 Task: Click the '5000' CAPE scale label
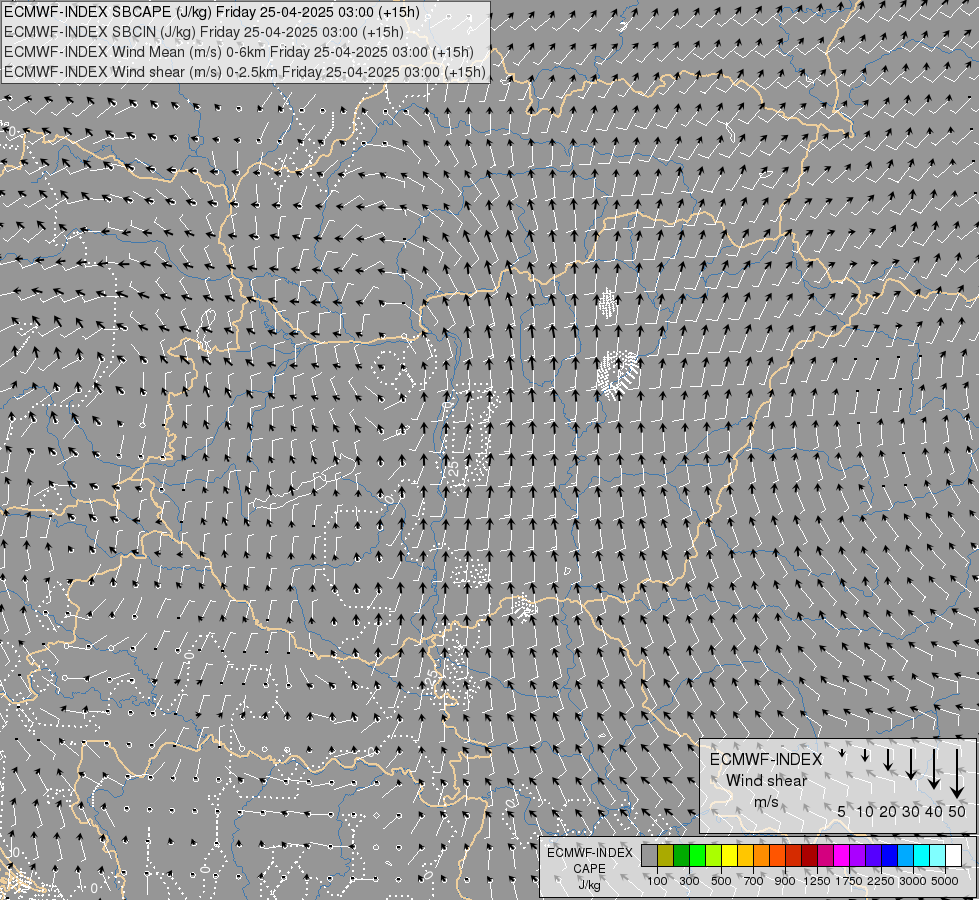(945, 881)
